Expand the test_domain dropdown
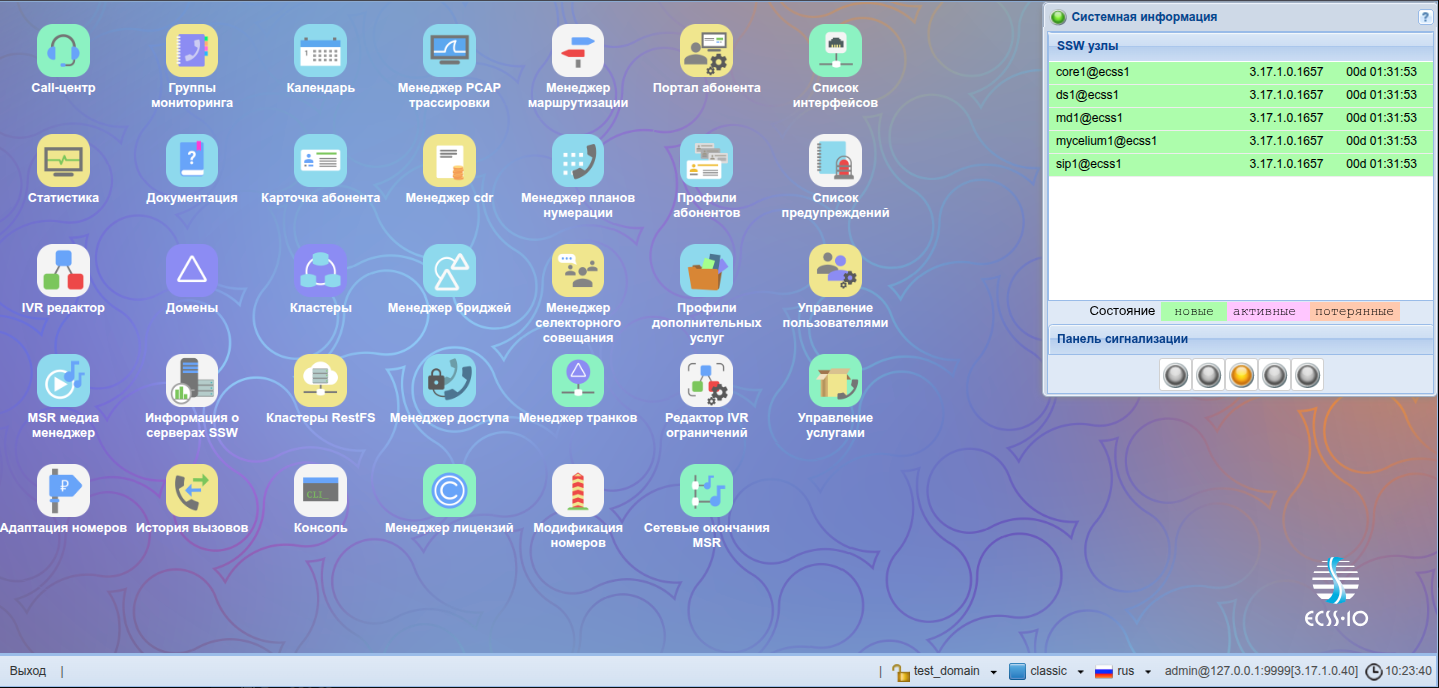 pos(993,672)
